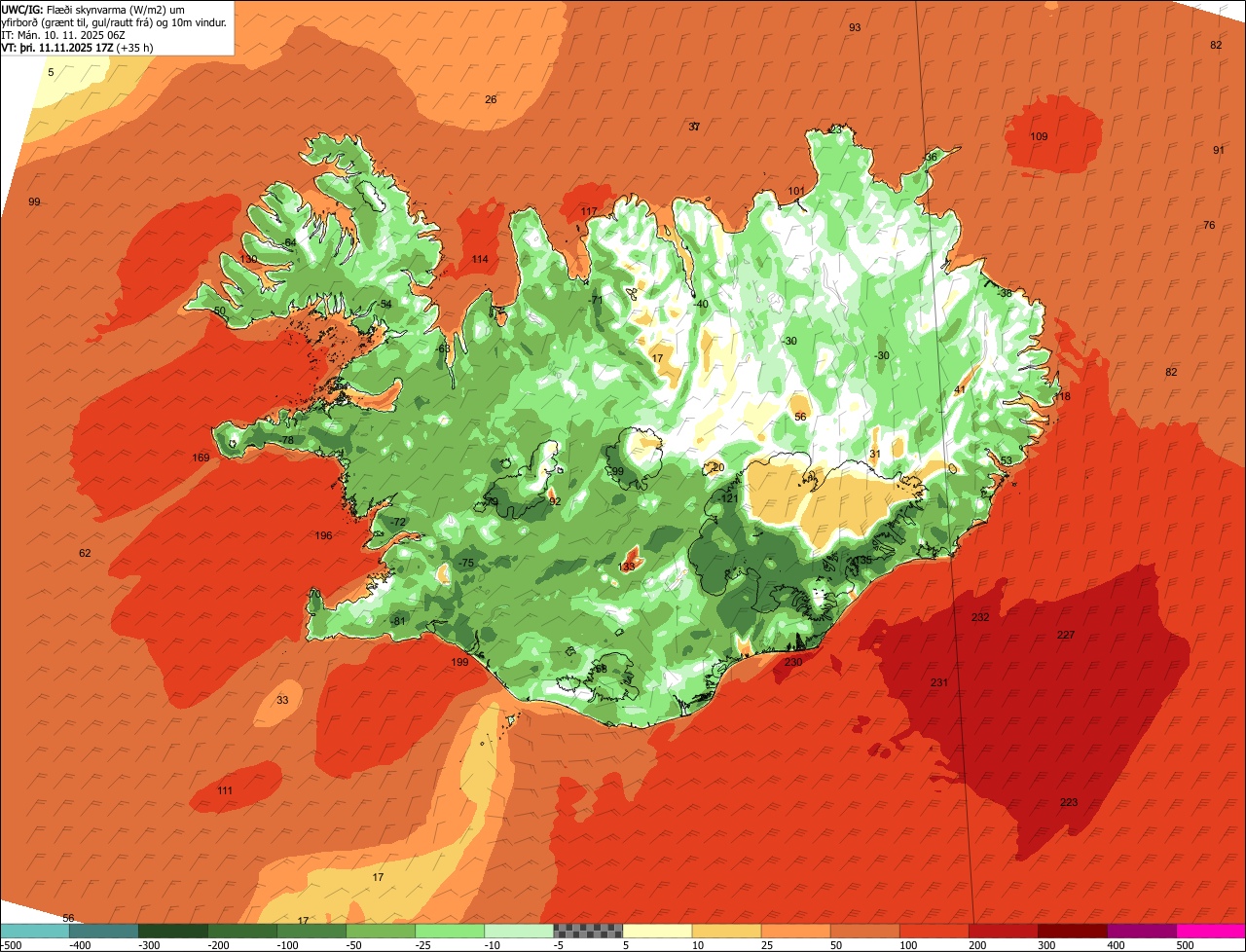Click the '500' label on the legend scale
1246x952 pixels.
click(x=1185, y=945)
